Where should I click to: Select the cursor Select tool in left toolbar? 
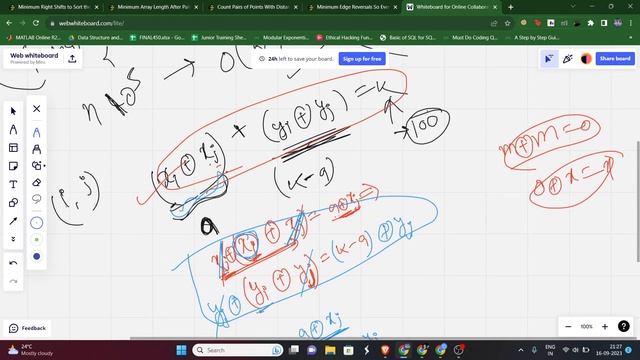tap(13, 111)
